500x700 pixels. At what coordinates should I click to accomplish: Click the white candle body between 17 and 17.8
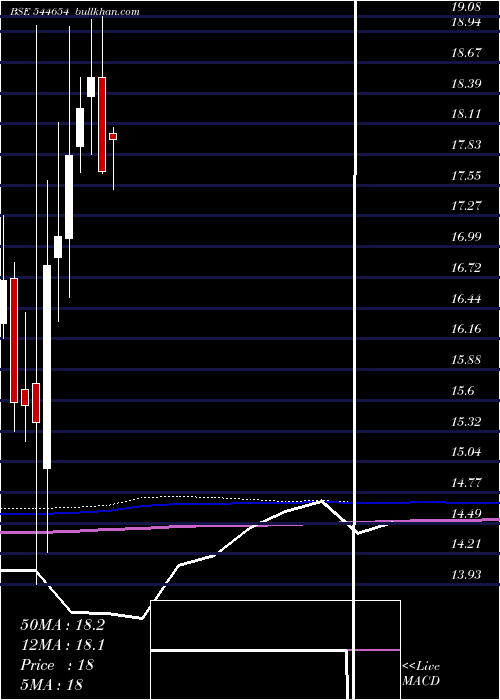pos(69,197)
